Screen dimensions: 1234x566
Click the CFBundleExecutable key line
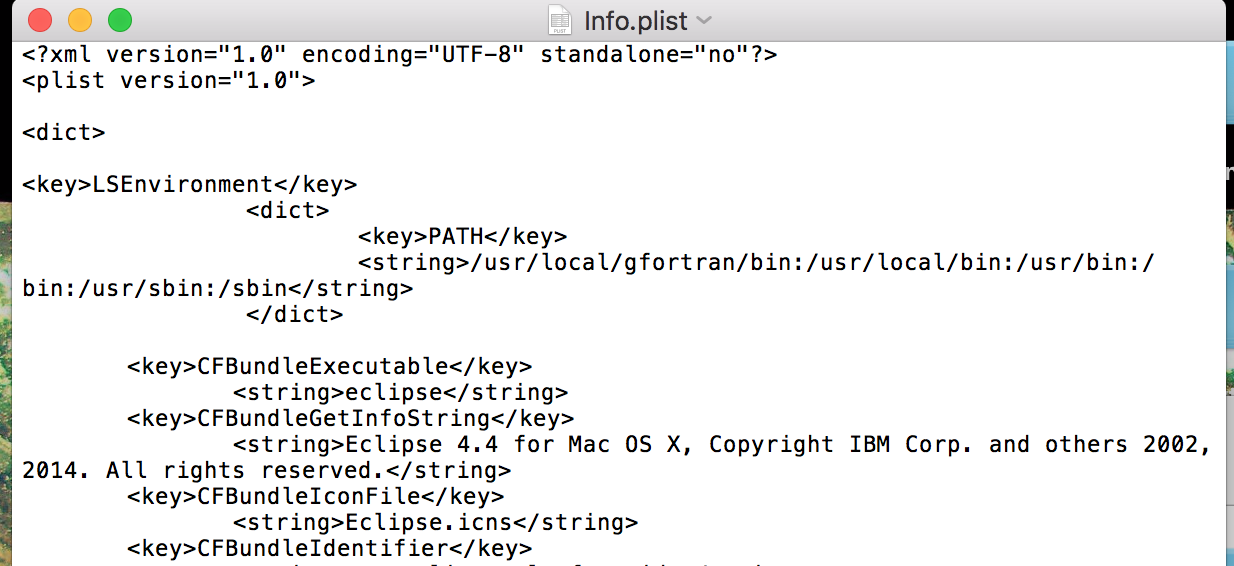(329, 366)
